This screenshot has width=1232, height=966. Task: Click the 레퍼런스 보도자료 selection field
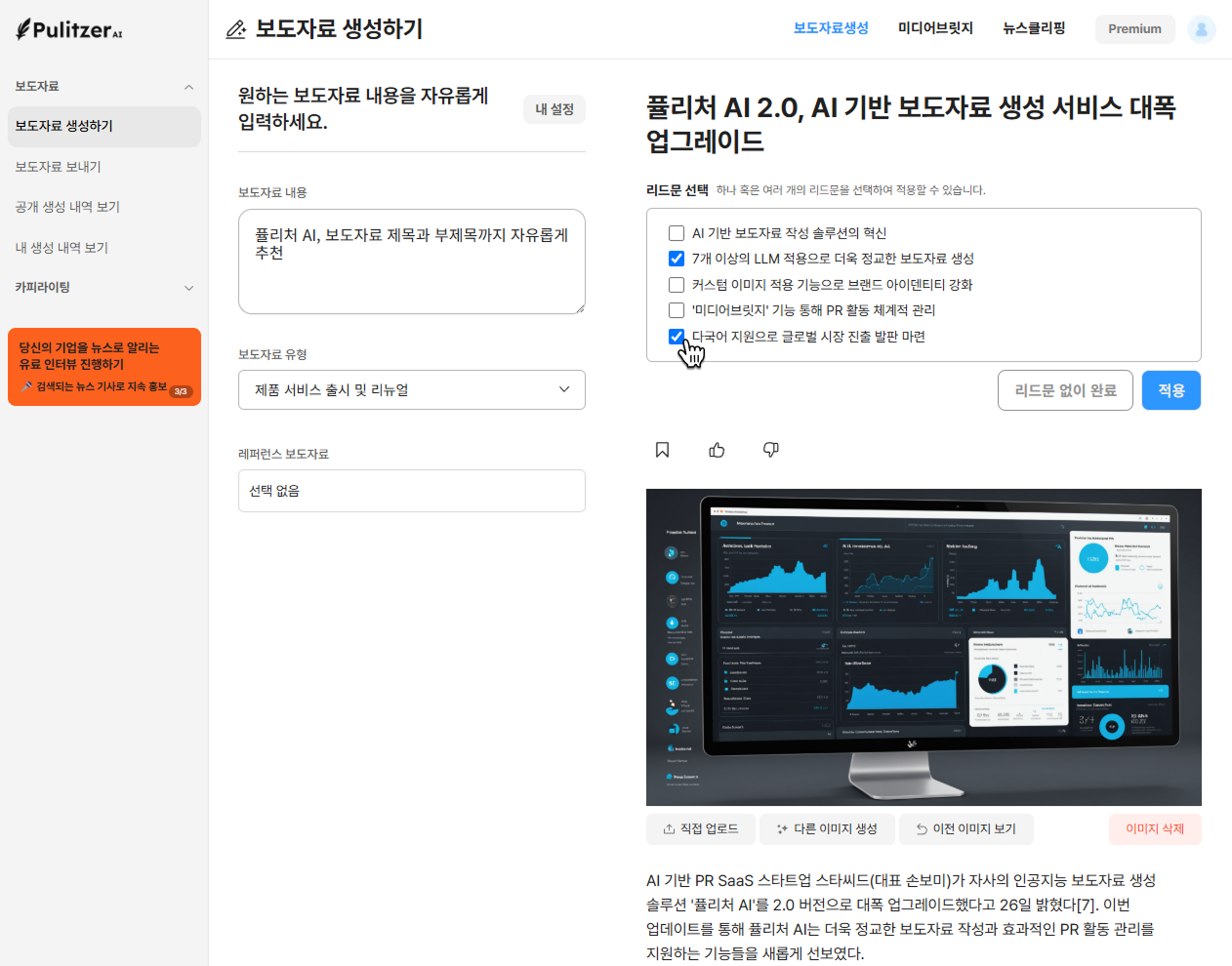411,491
